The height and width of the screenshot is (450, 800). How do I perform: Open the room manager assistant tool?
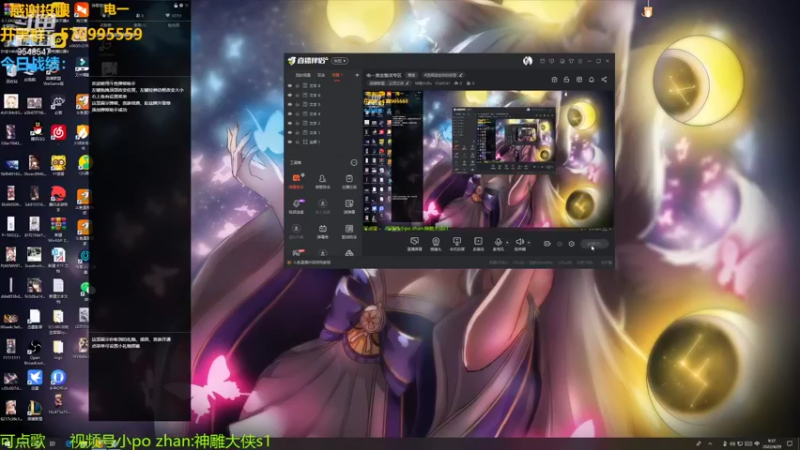point(322,181)
